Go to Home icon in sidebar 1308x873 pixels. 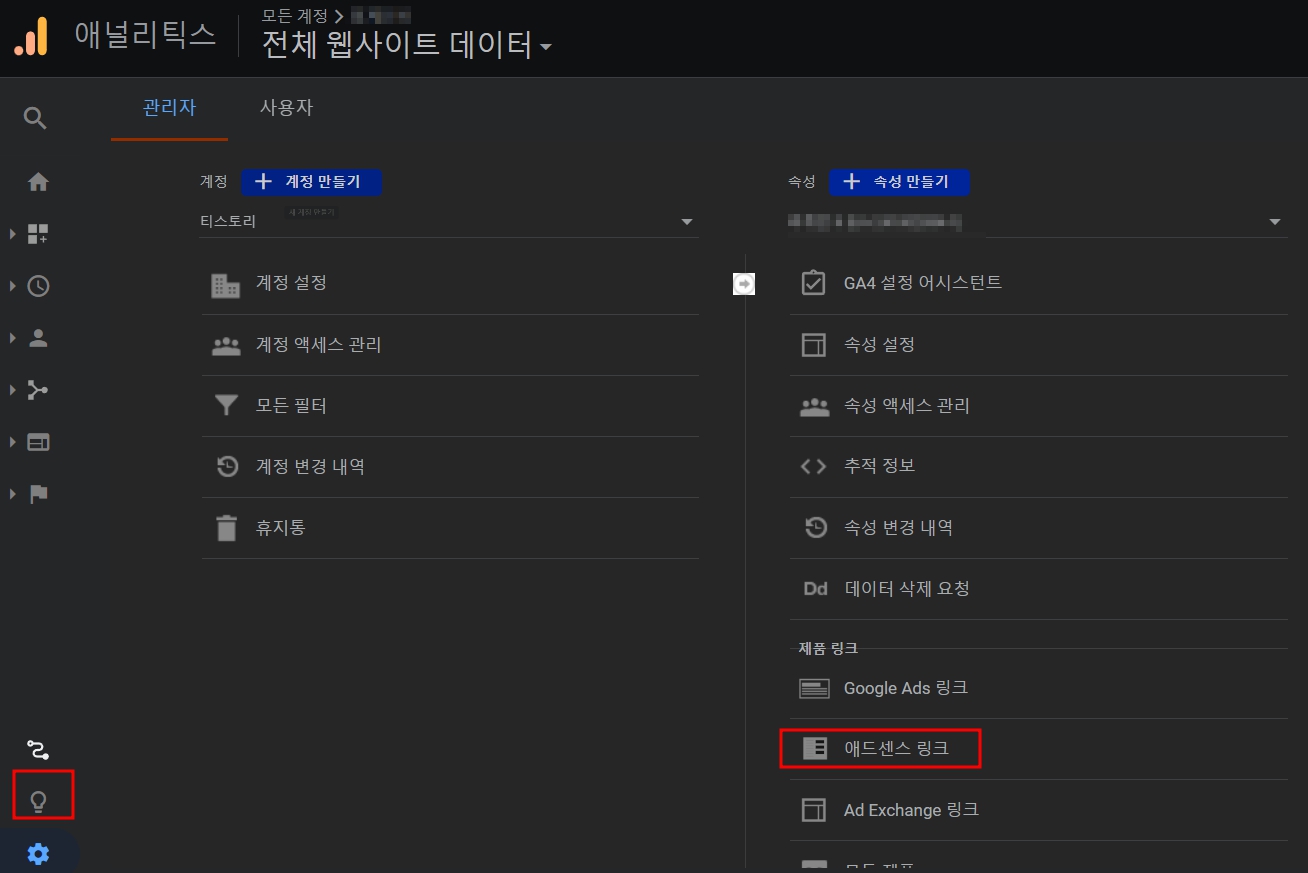click(38, 182)
